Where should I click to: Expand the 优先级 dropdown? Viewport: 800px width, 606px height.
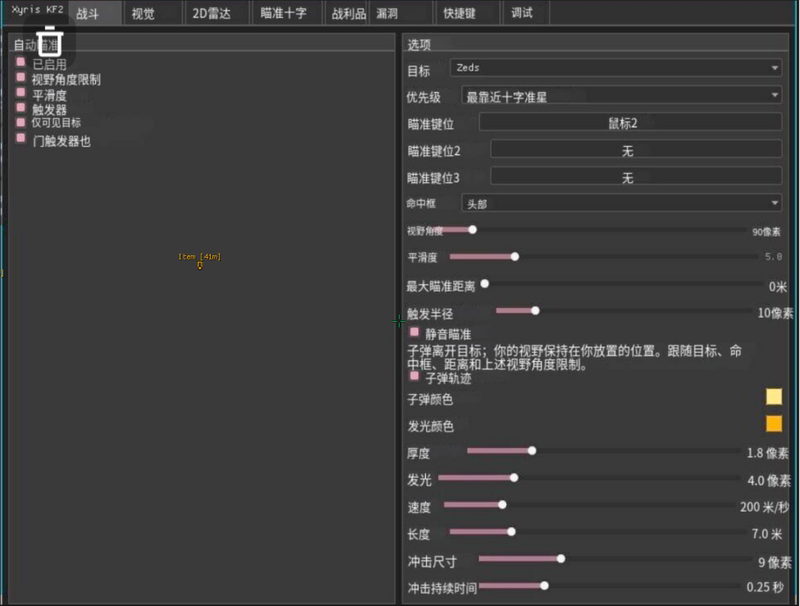coord(621,95)
